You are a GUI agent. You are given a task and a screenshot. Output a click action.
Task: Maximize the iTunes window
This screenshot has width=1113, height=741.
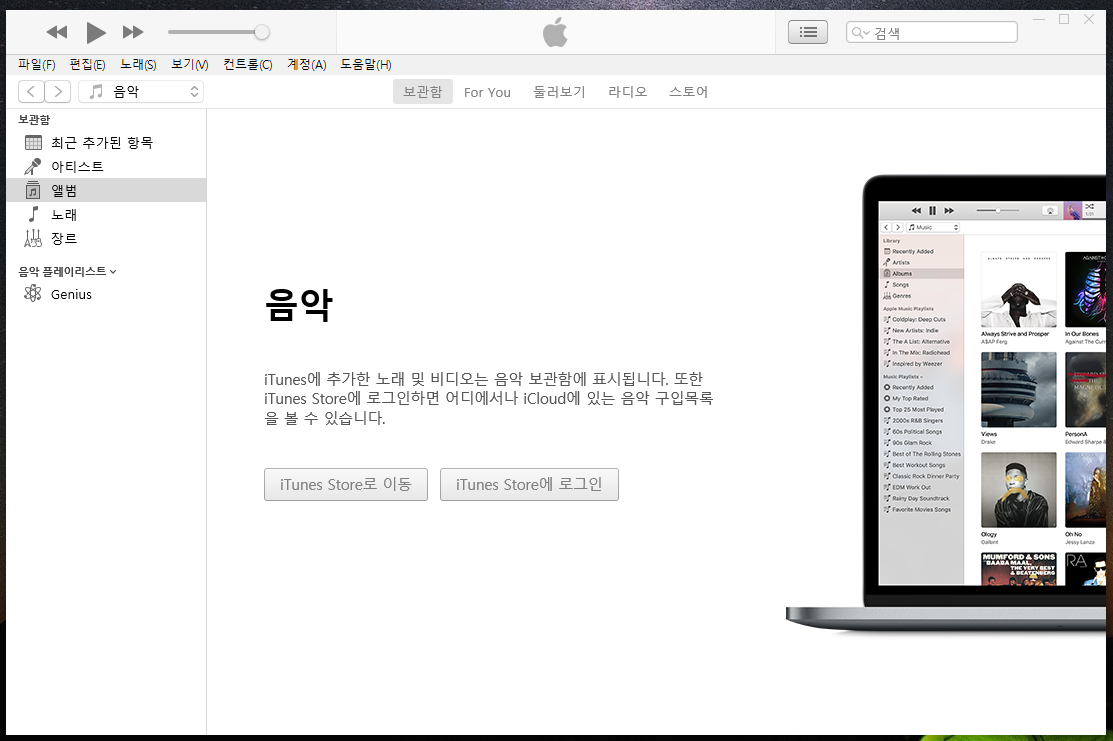[1064, 19]
